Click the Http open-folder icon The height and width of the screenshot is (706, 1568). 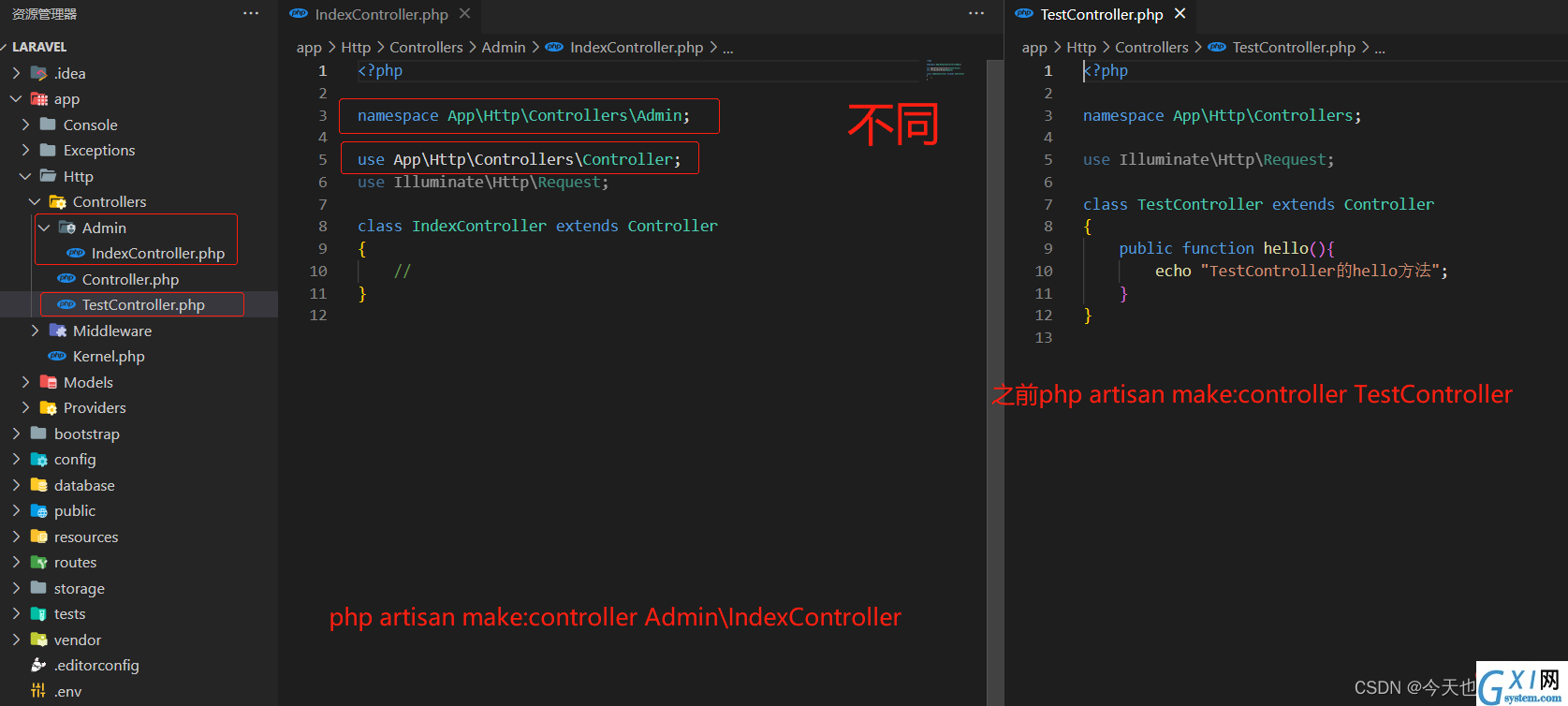(48, 176)
